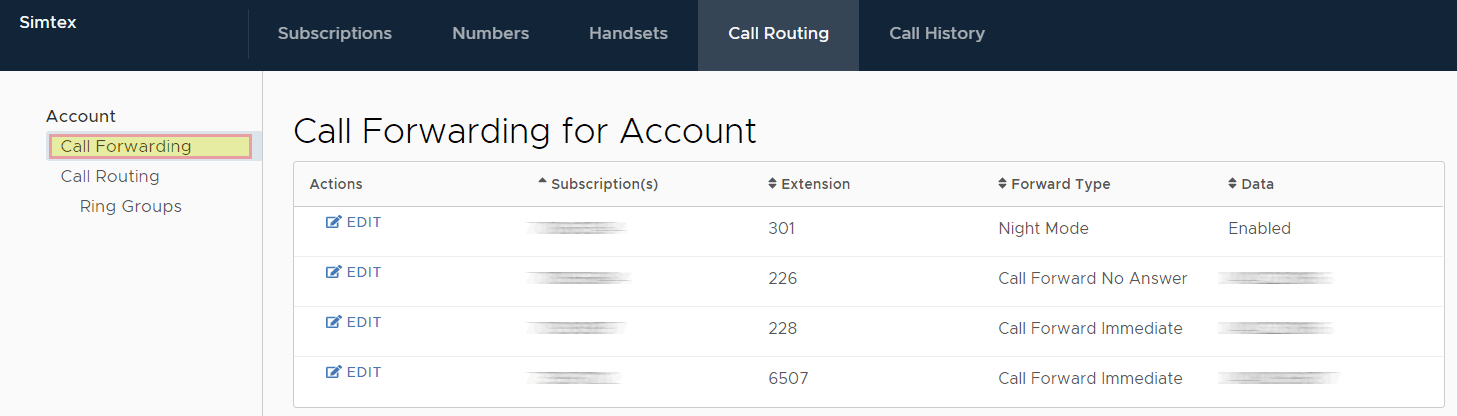View the Call History tab

pos(937,34)
